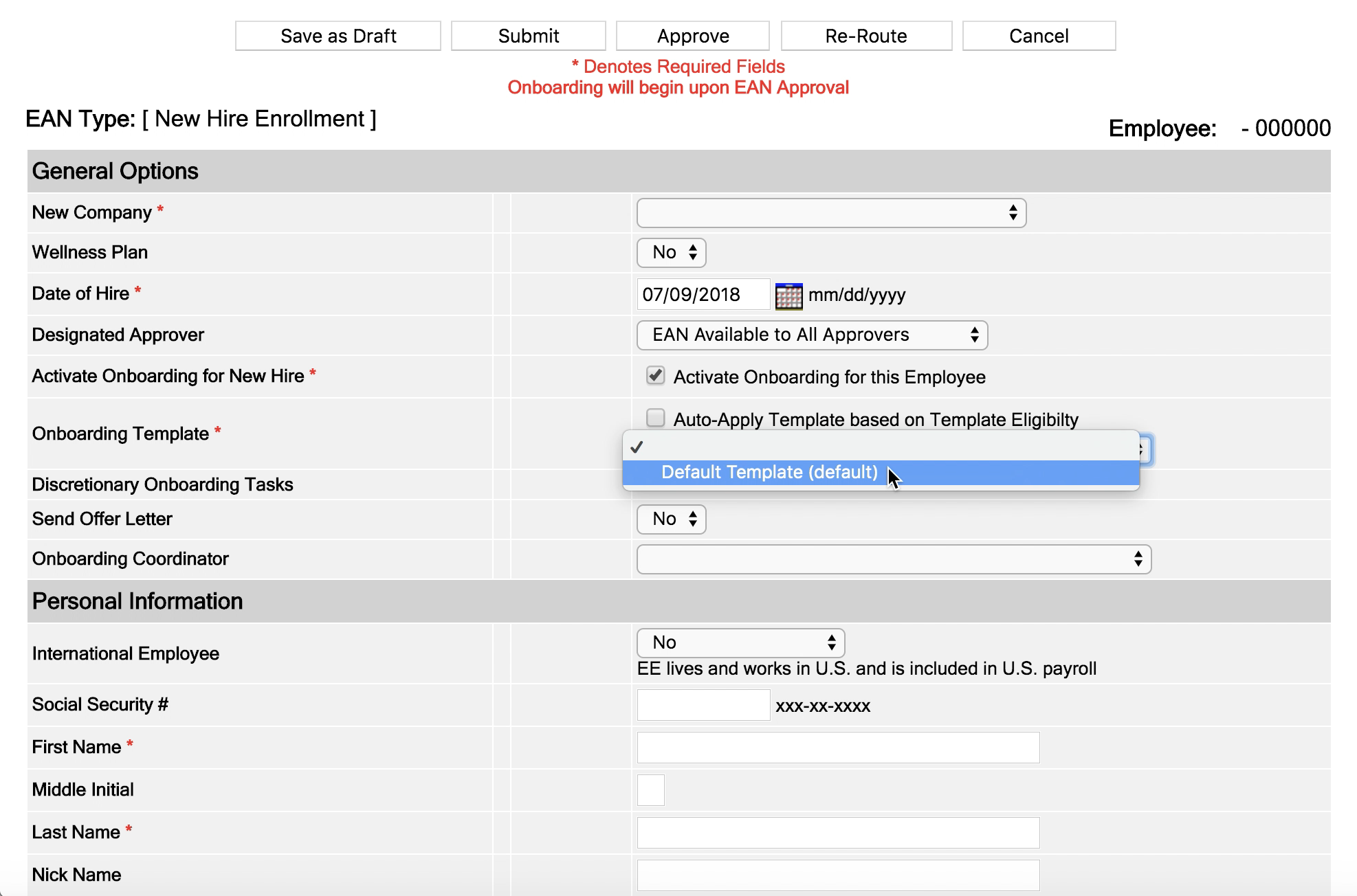Screen dimensions: 1357x896
Task: Open the Date of Hire calendar picker
Action: [x=788, y=296]
